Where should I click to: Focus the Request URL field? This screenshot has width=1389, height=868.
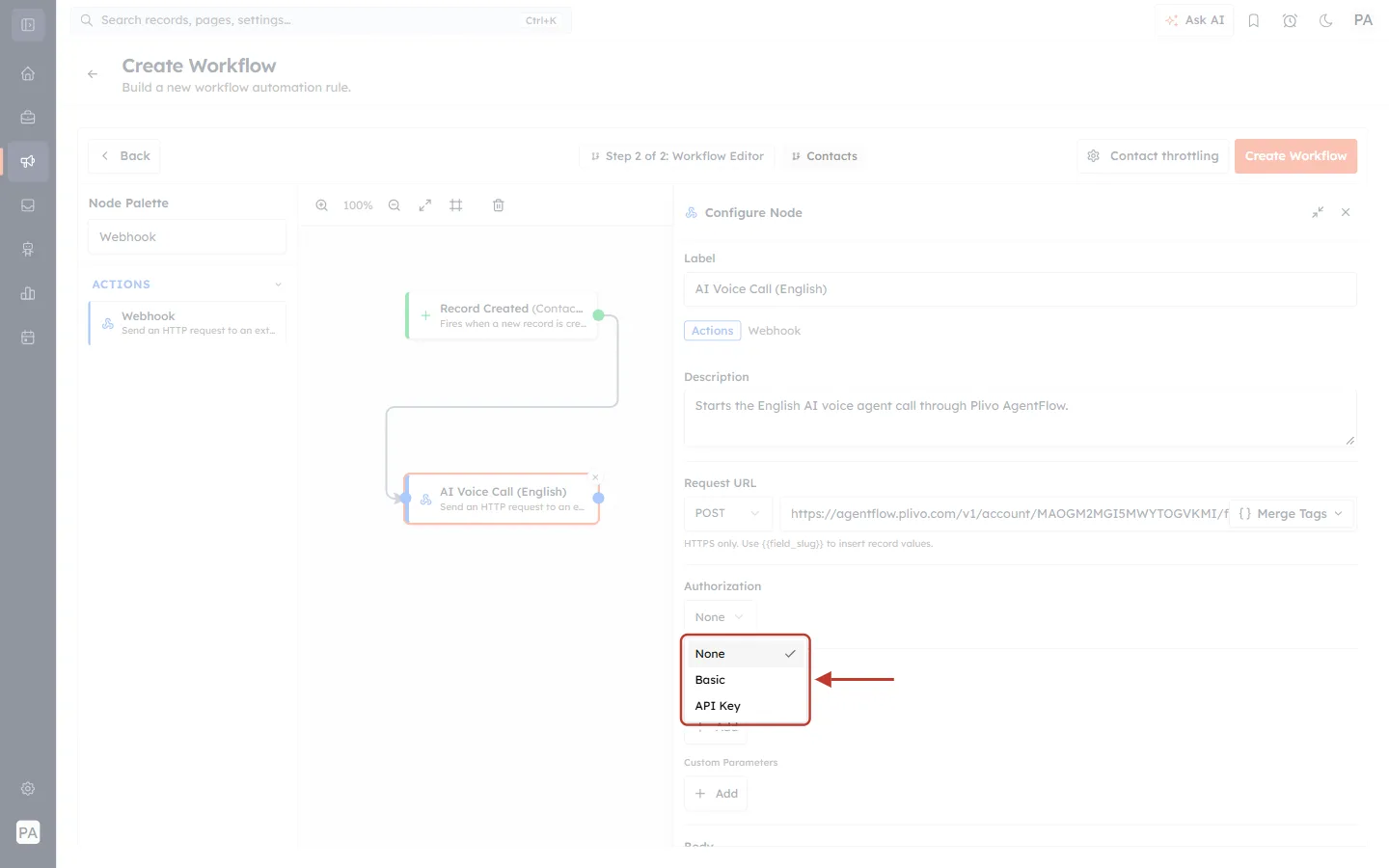[x=1003, y=514]
